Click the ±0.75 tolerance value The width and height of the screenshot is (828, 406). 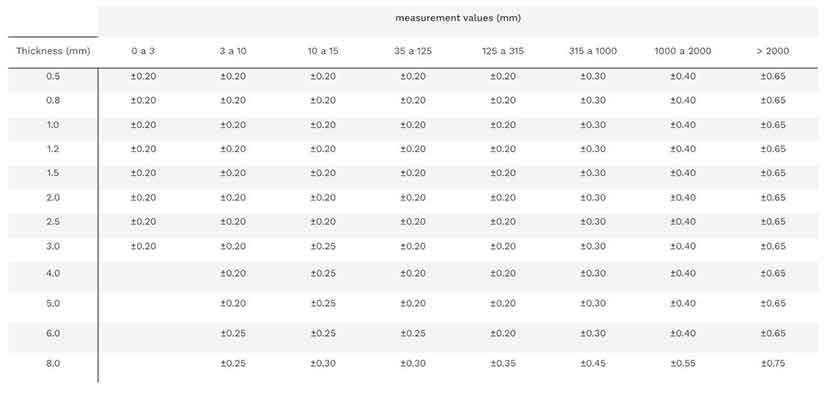pos(772,364)
